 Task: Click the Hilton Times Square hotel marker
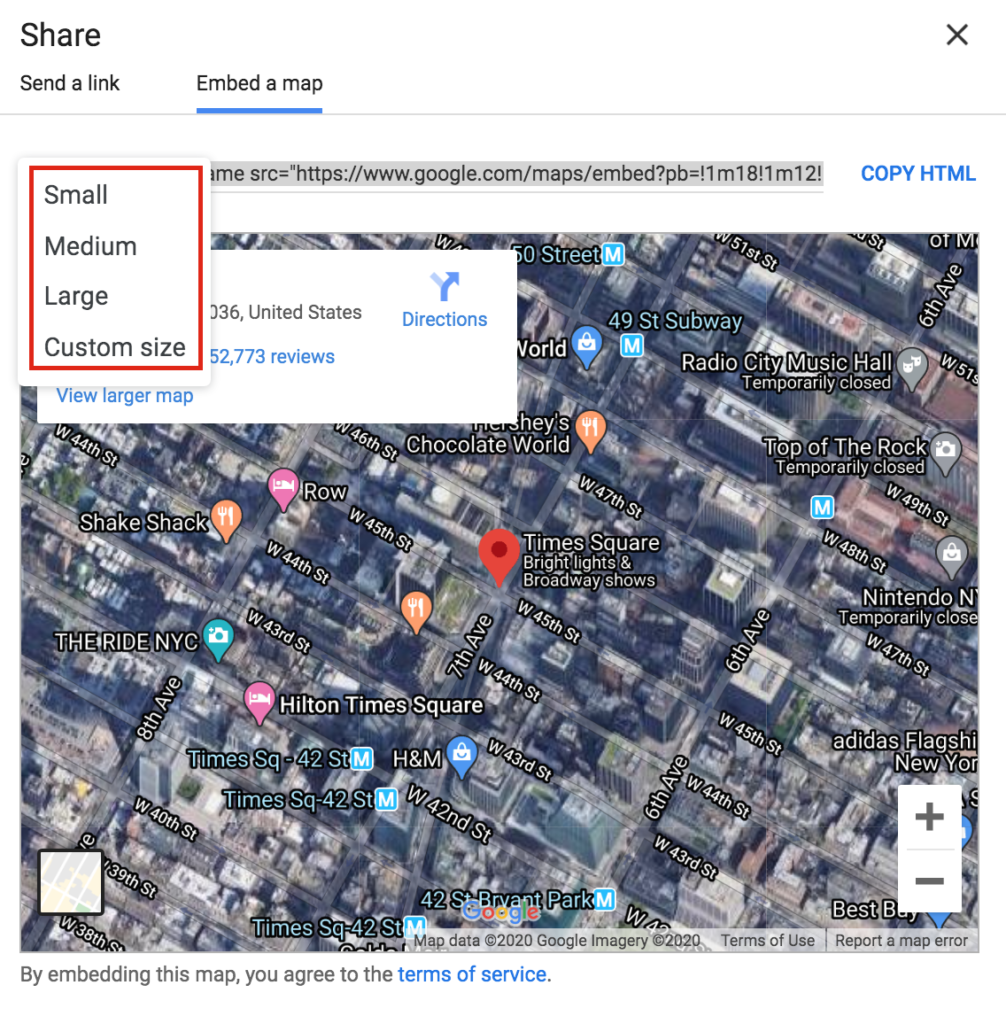pyautogui.click(x=259, y=703)
